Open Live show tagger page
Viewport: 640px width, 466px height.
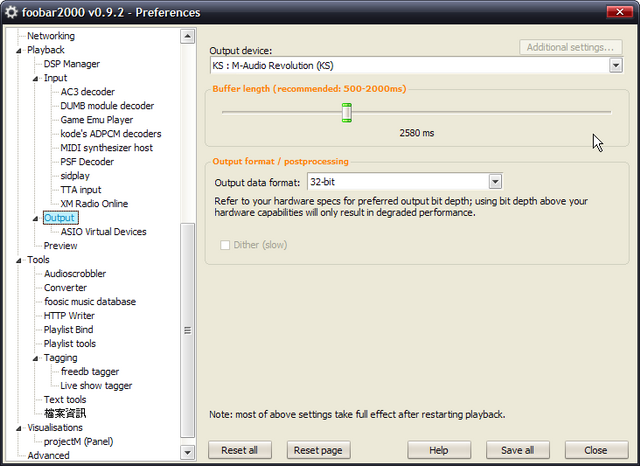tap(96, 386)
